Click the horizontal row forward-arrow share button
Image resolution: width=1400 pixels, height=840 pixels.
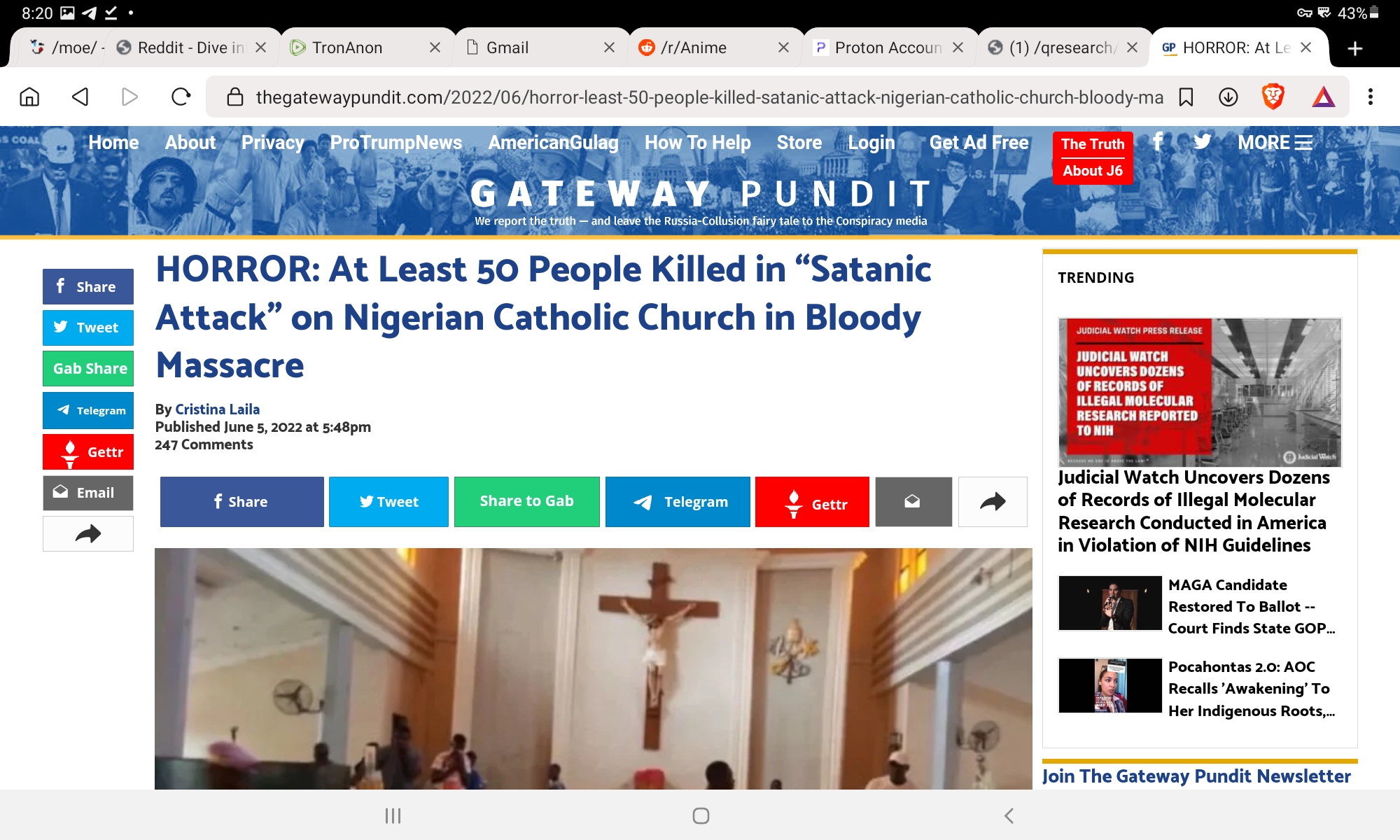(993, 501)
